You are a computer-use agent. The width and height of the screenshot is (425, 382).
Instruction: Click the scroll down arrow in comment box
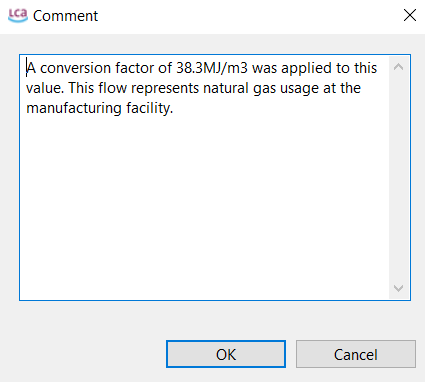(x=398, y=288)
